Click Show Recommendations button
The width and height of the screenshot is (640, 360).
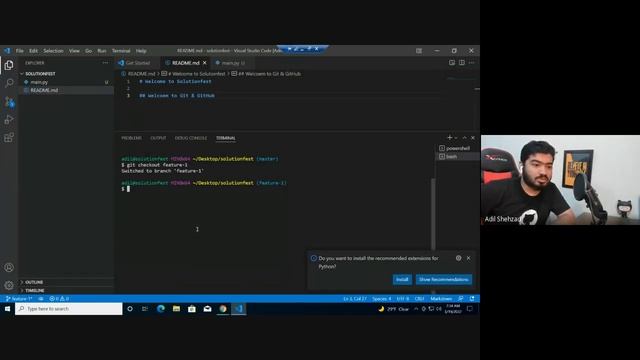[444, 279]
